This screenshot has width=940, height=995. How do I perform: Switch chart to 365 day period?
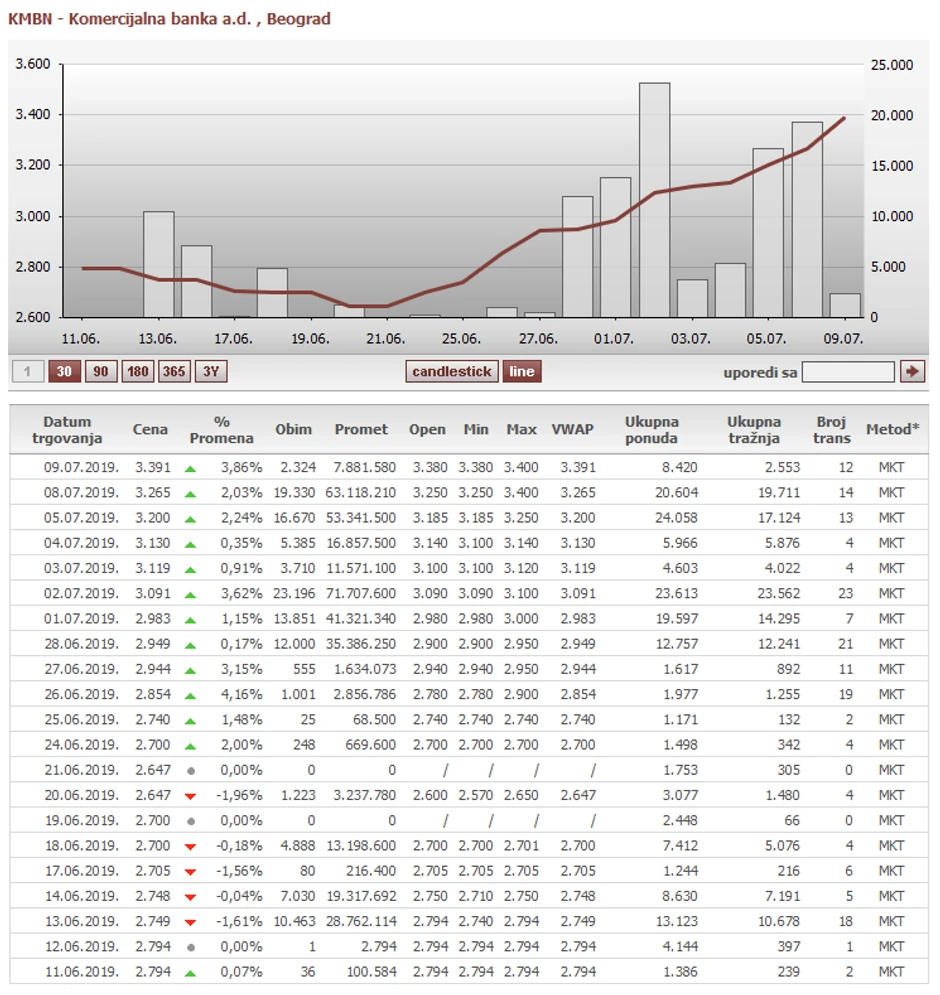(174, 372)
